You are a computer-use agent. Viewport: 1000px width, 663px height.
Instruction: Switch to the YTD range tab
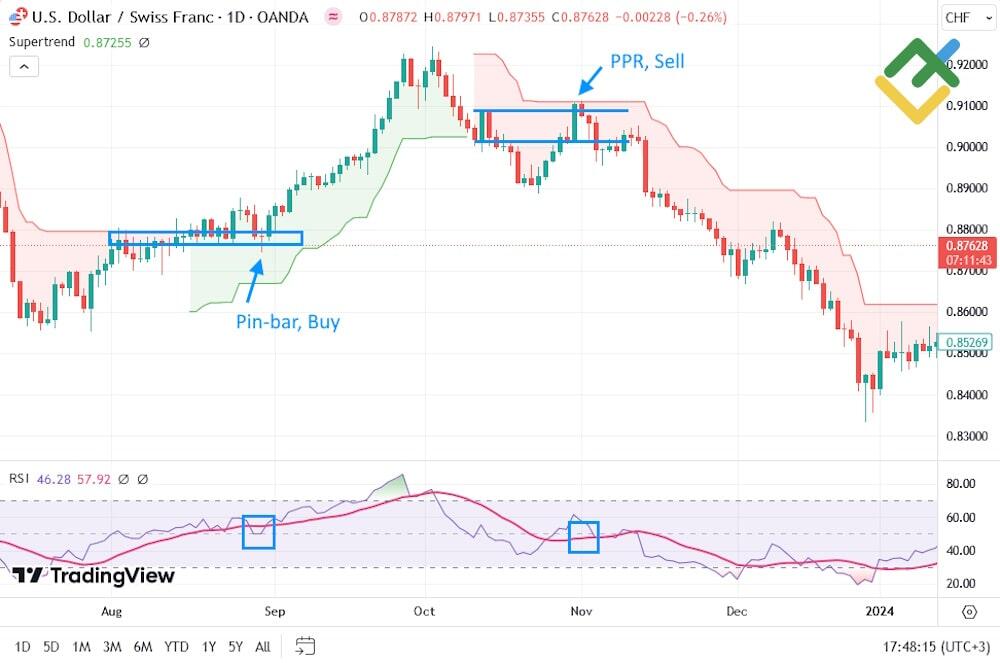[177, 647]
